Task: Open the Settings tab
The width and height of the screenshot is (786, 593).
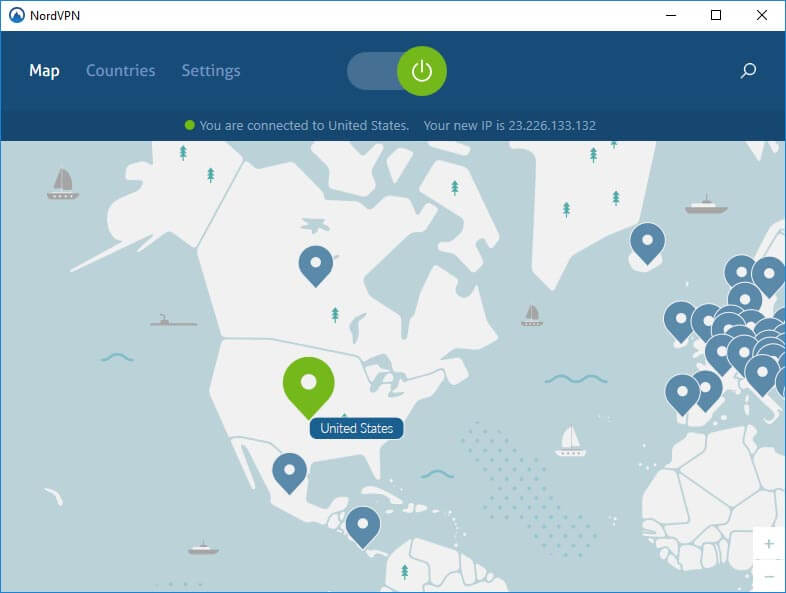Action: 211,71
